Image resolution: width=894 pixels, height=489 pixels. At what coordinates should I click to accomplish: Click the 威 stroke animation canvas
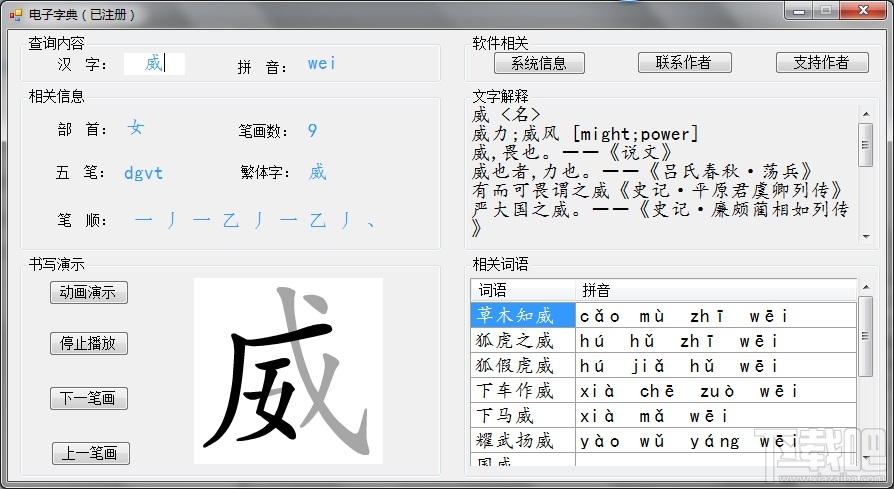[288, 370]
